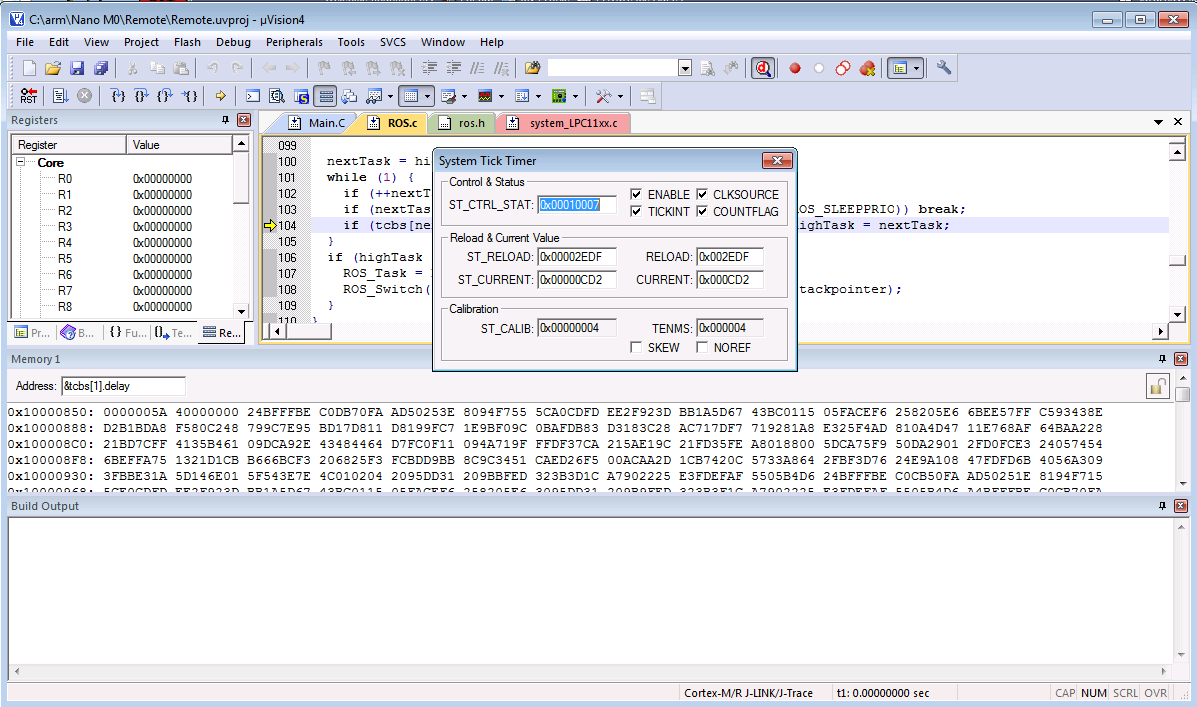Open the Symbols window icon
Image resolution: width=1197 pixels, height=707 pixels.
(302, 96)
